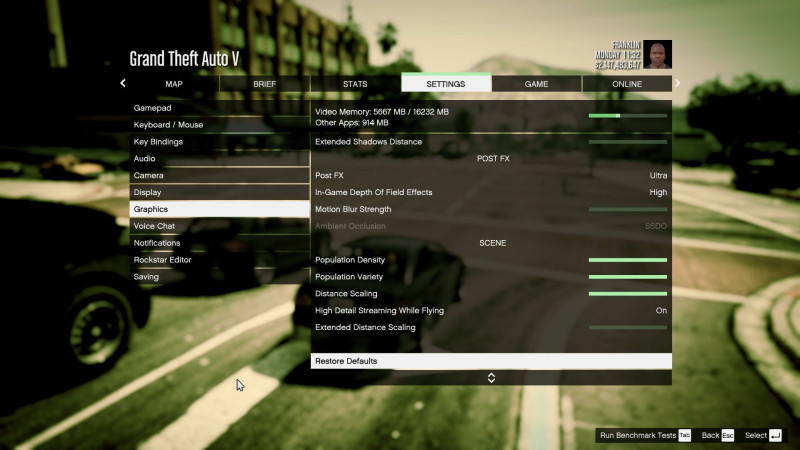Image resolution: width=800 pixels, height=450 pixels.
Task: Click the Select prompt
Action: point(756,435)
